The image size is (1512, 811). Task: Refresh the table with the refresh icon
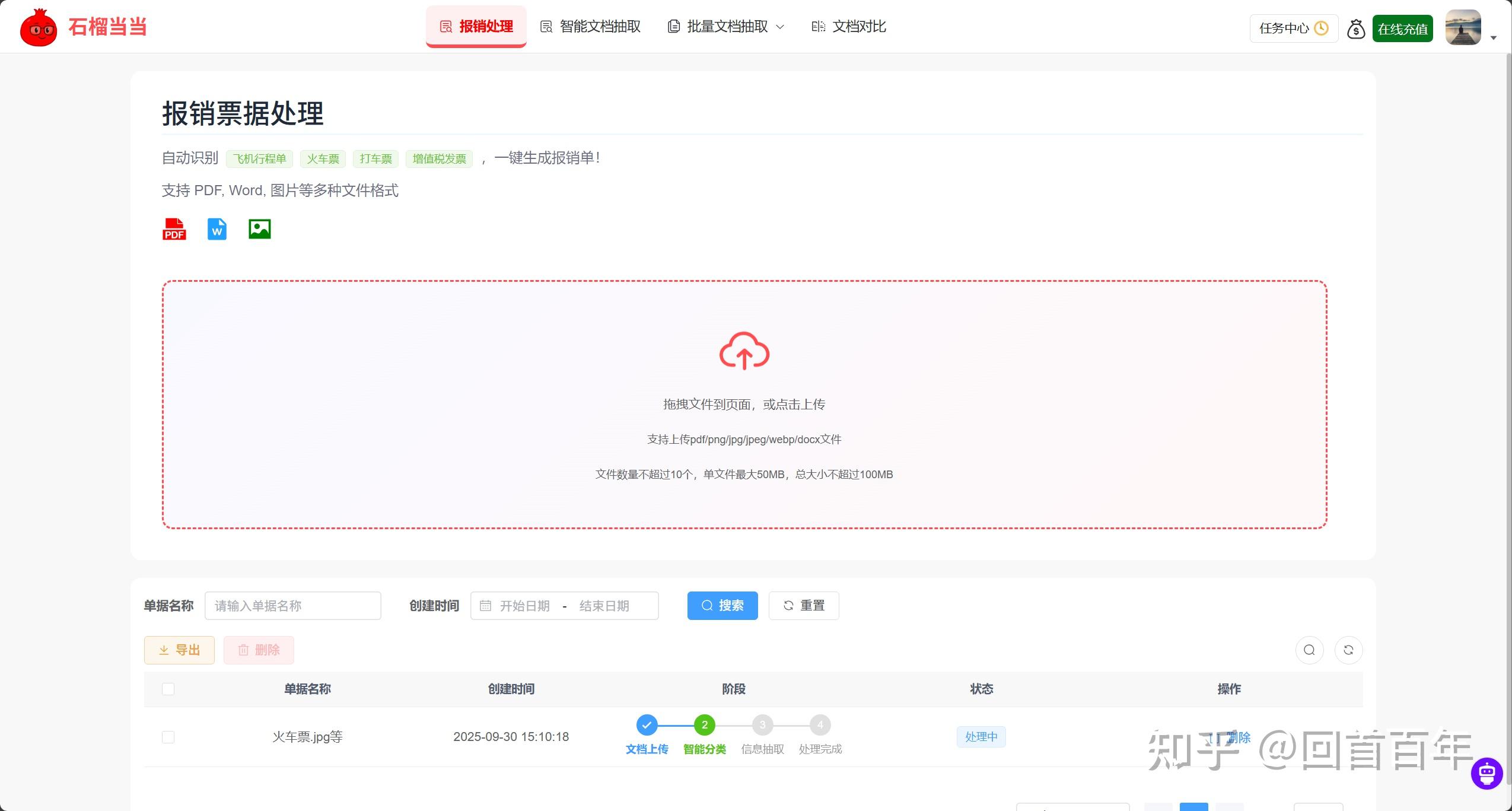pyautogui.click(x=1349, y=650)
